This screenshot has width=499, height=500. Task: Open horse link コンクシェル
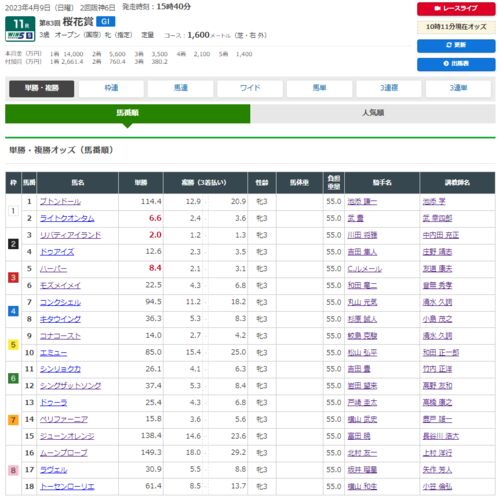(60, 302)
